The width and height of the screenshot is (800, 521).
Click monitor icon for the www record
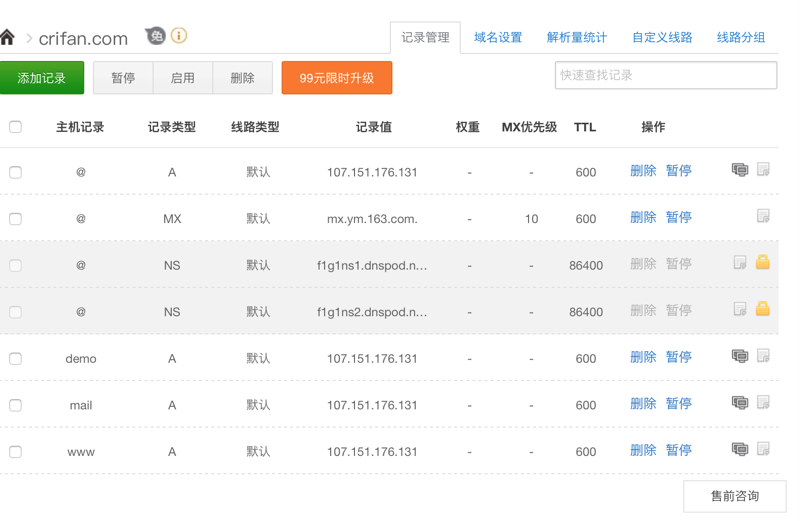tap(740, 450)
